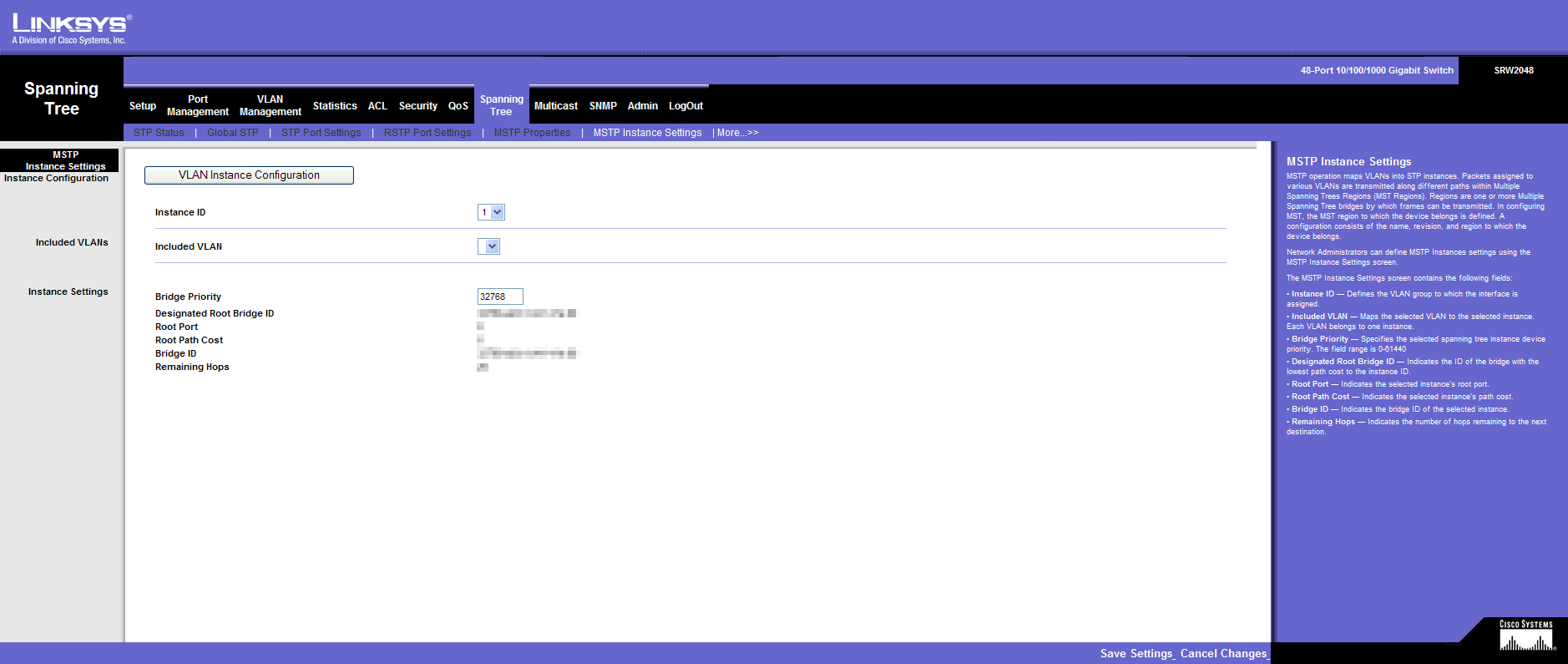Click the Bridge Priority input field

[x=499, y=297]
